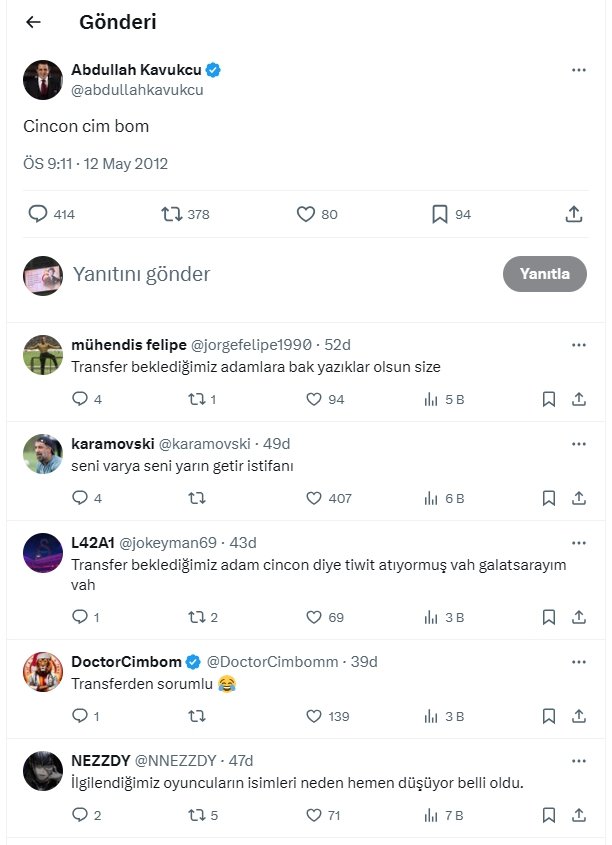The image size is (612, 845).
Task: Open @DoctorCimbomm profile link
Action: pyautogui.click(x=273, y=661)
